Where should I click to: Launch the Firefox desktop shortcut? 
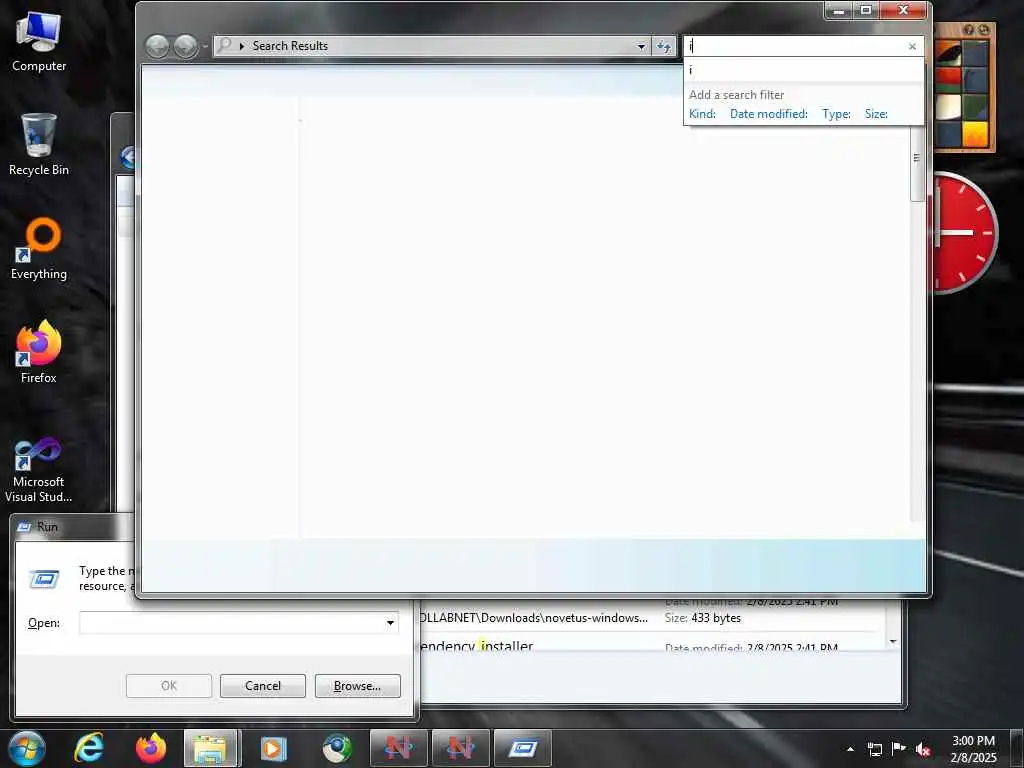pyautogui.click(x=39, y=352)
